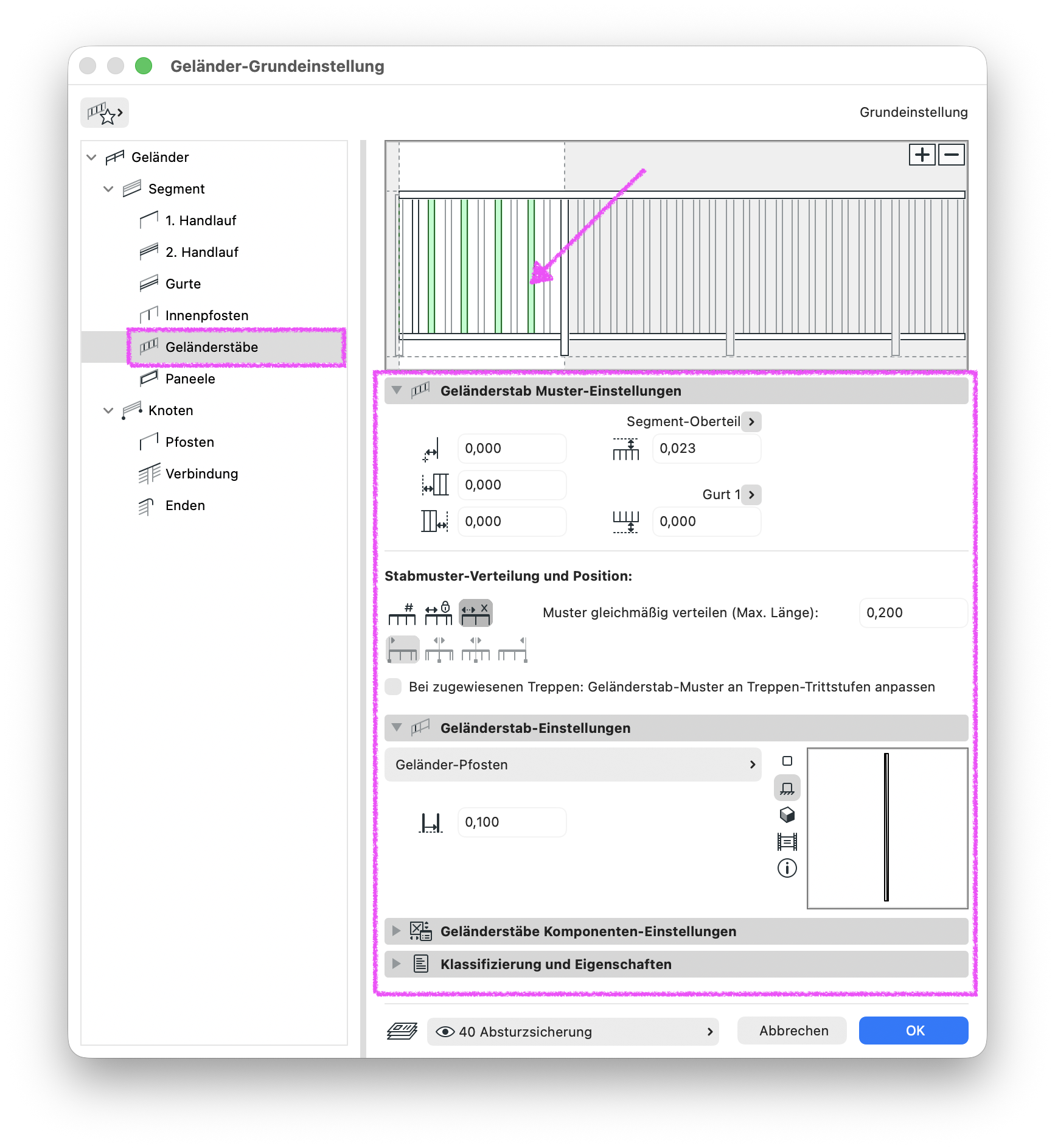Click the top offset field 0,023
Image resolution: width=1055 pixels, height=1148 pixels.
pyautogui.click(x=706, y=448)
